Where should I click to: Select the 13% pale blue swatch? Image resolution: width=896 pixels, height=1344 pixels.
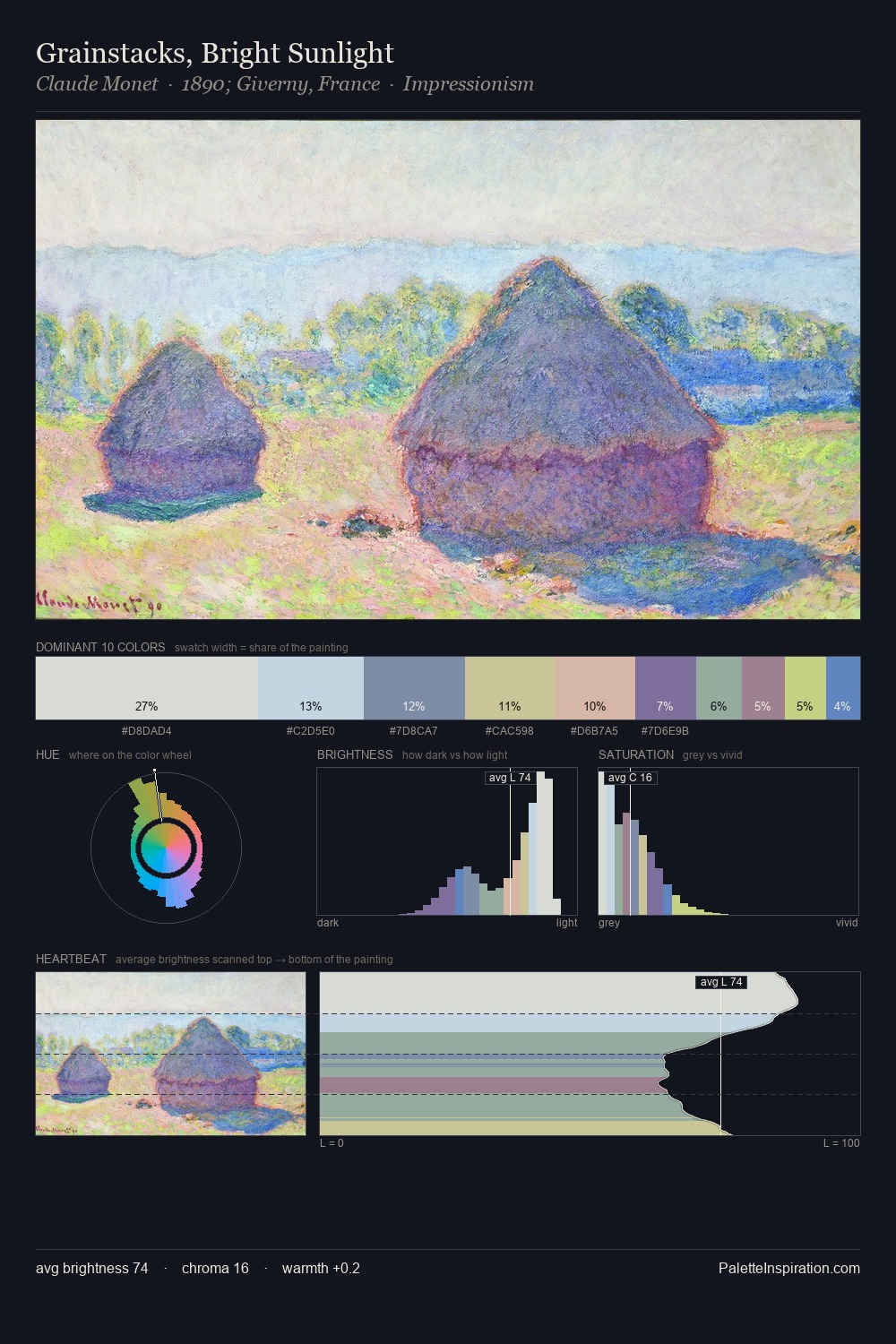(311, 688)
